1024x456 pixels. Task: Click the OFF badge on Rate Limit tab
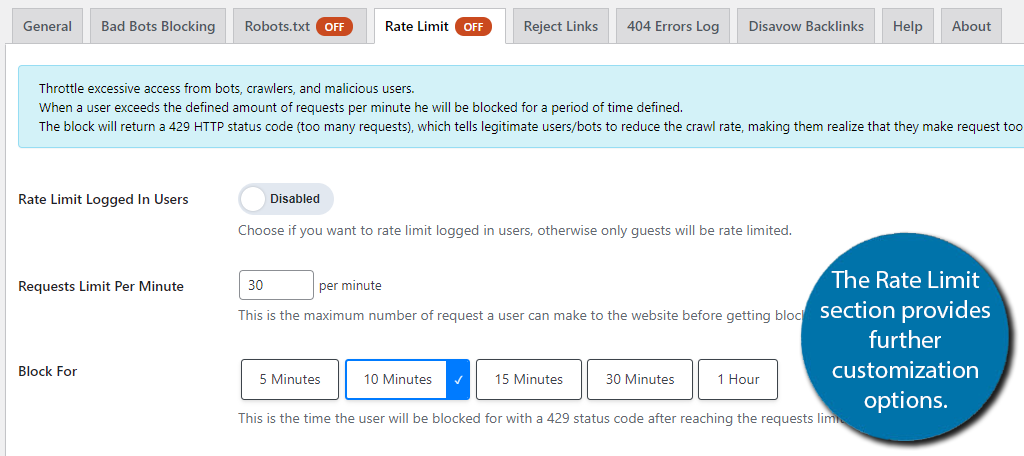click(473, 27)
